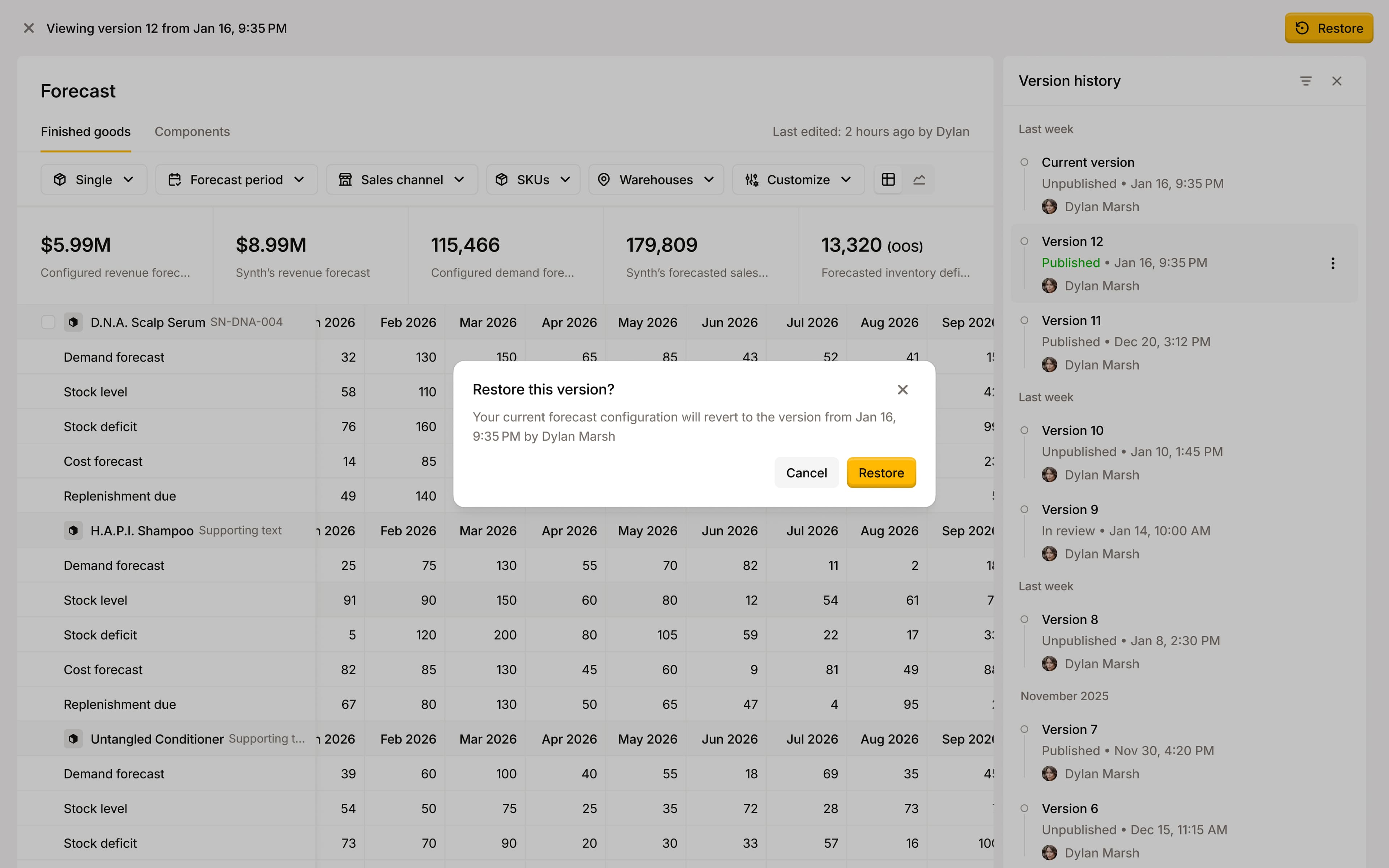
Task: Switch to the Components tab
Action: click(x=192, y=131)
